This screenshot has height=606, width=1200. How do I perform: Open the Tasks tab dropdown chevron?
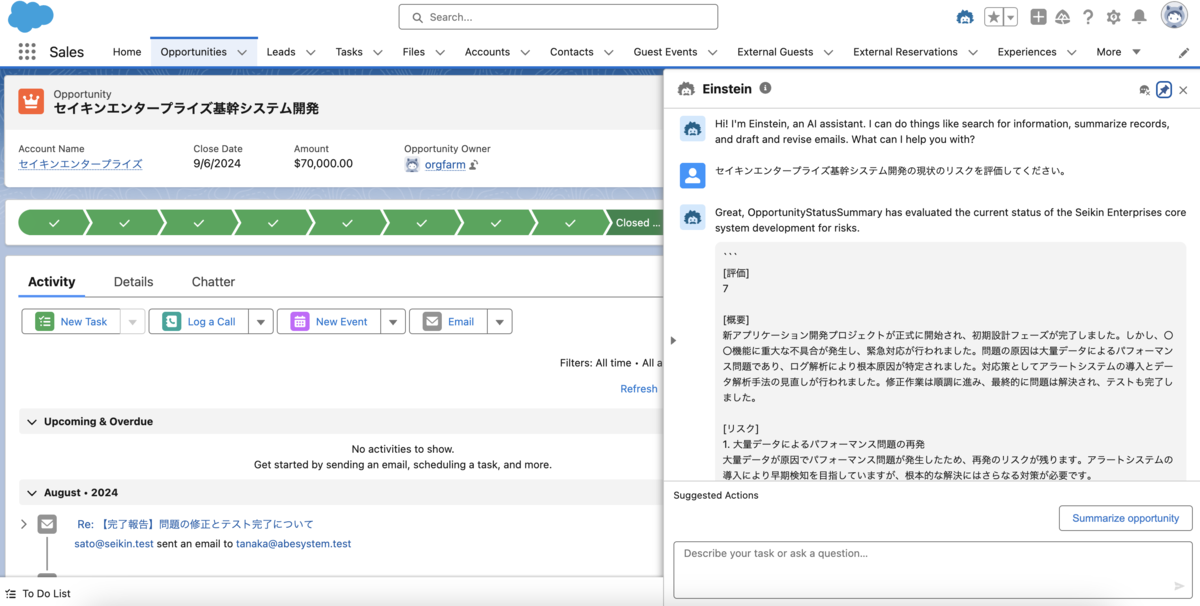(x=377, y=52)
